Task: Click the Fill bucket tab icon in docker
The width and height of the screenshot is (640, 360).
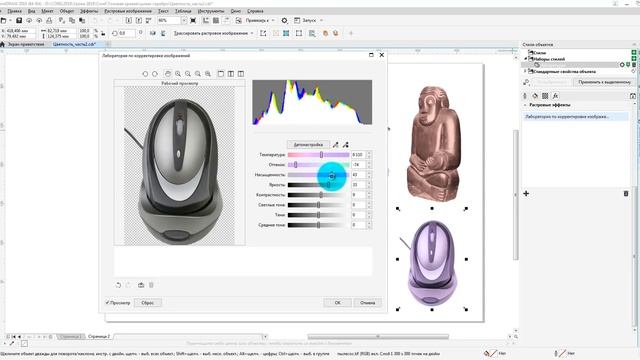Action: (535, 96)
